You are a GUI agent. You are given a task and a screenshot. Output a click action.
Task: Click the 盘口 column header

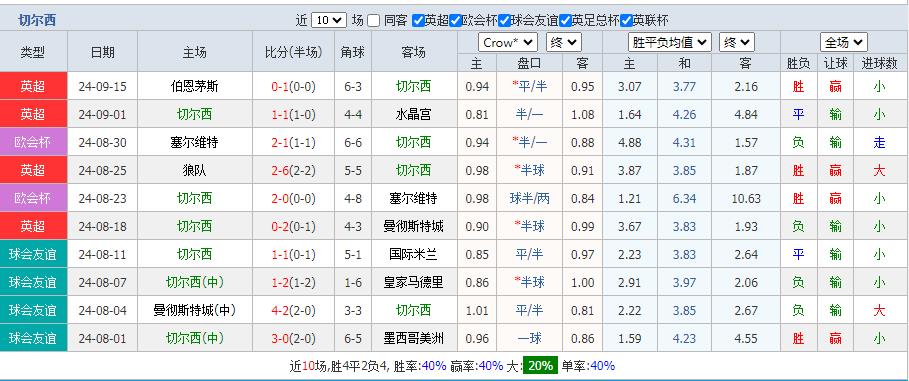tap(529, 63)
